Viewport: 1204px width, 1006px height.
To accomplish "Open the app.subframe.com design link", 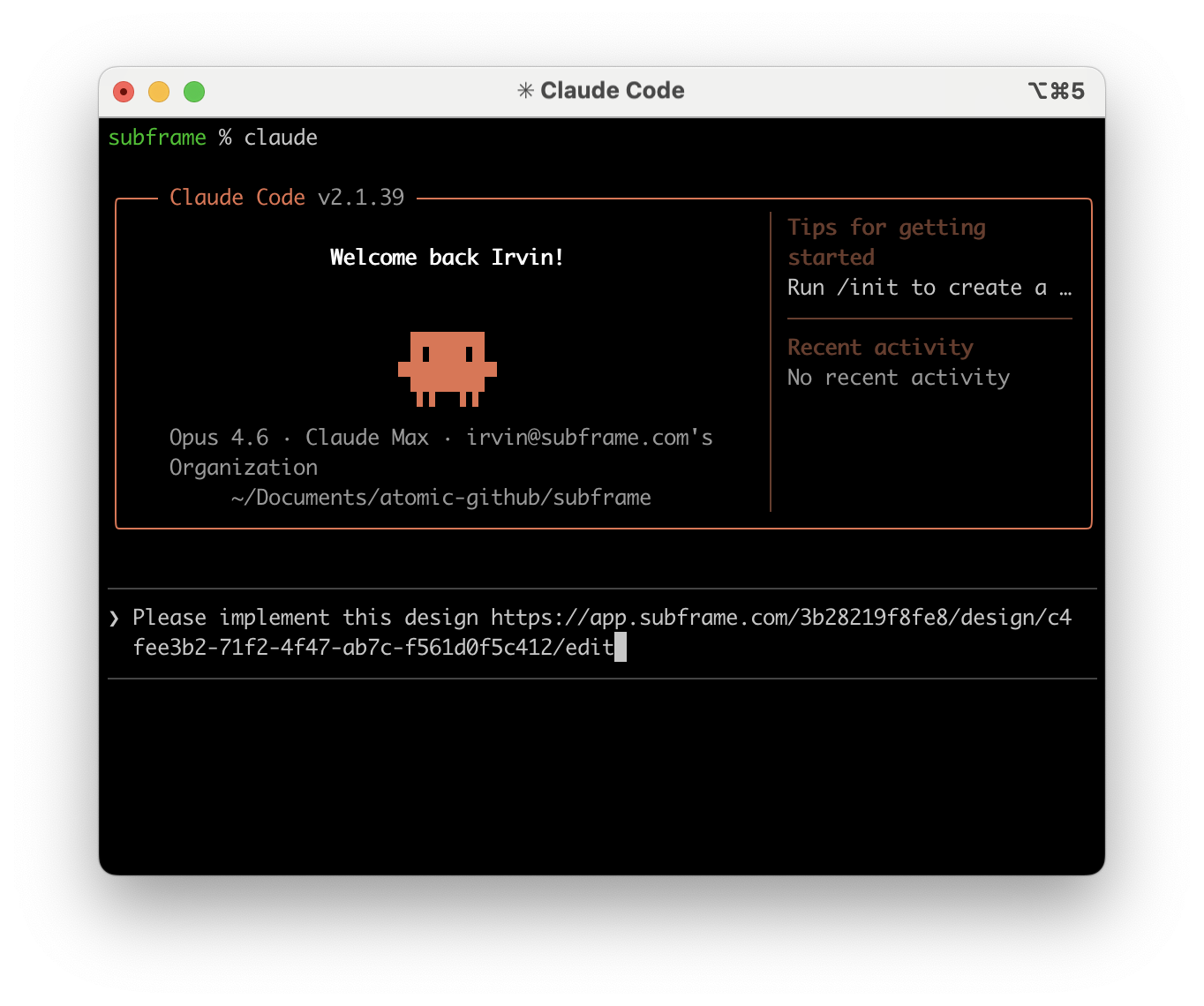I will click(x=781, y=618).
